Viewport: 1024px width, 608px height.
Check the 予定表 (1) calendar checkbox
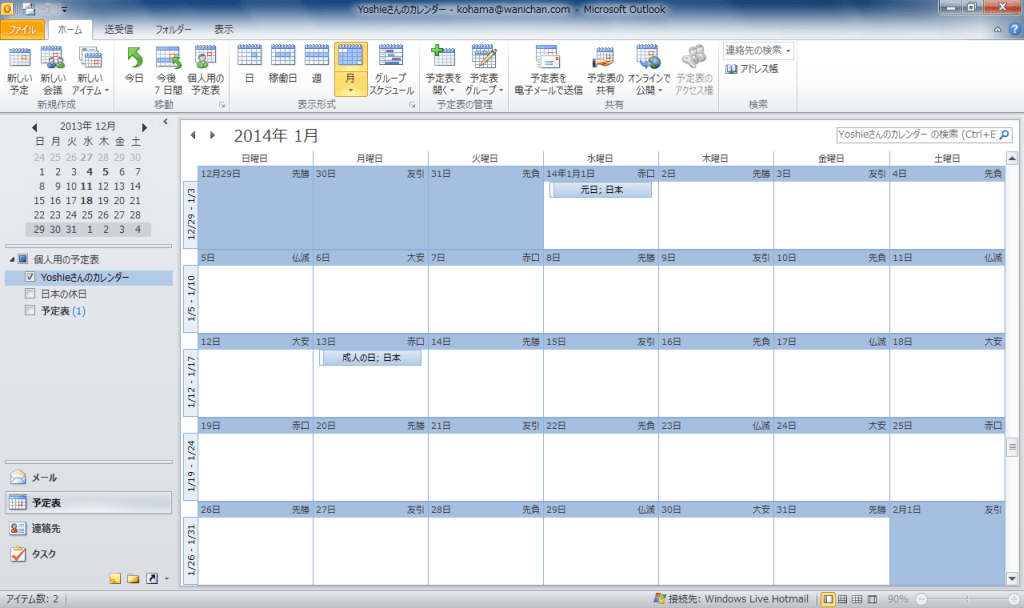pos(29,311)
